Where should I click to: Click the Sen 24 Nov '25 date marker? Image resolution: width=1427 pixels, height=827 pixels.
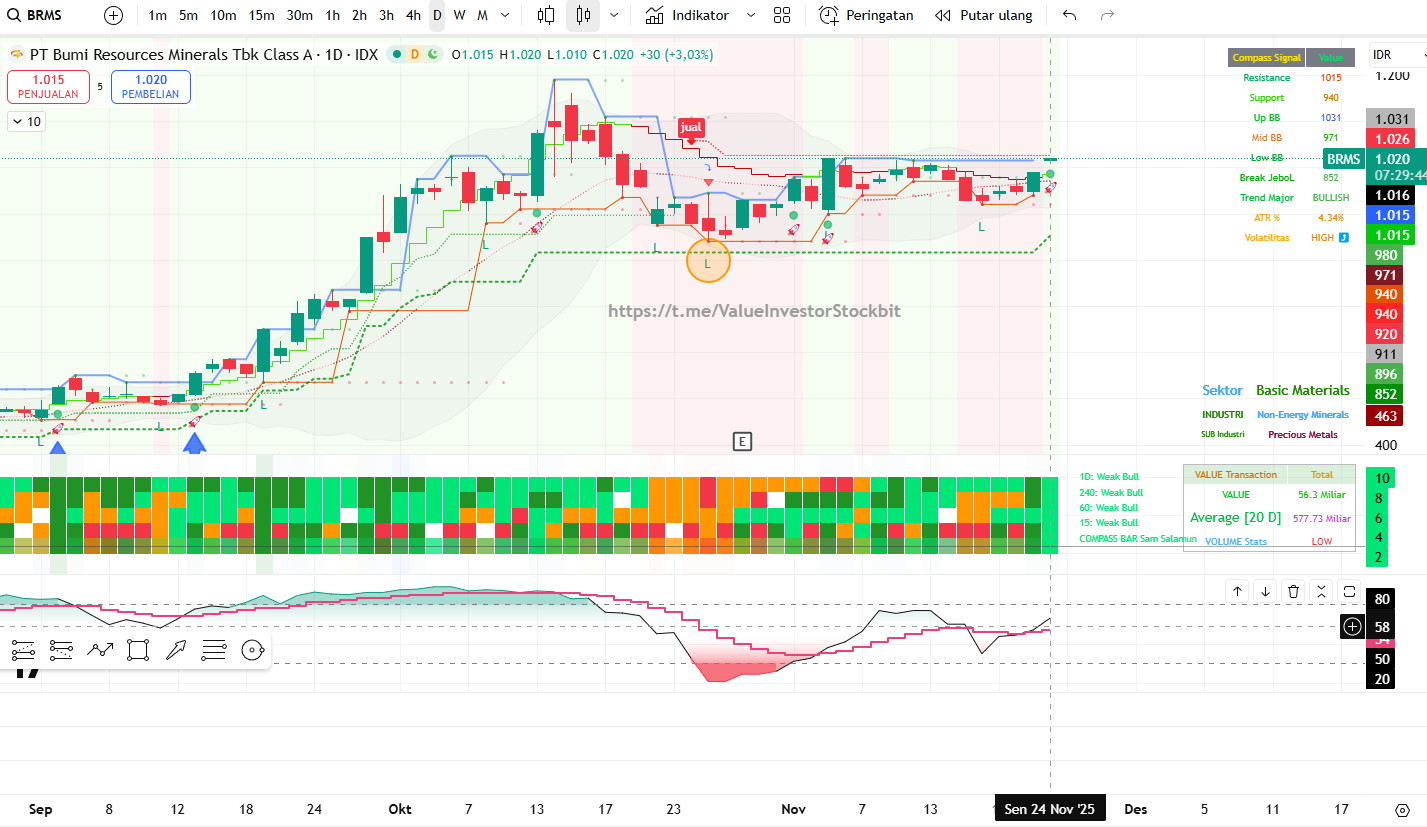point(1050,809)
